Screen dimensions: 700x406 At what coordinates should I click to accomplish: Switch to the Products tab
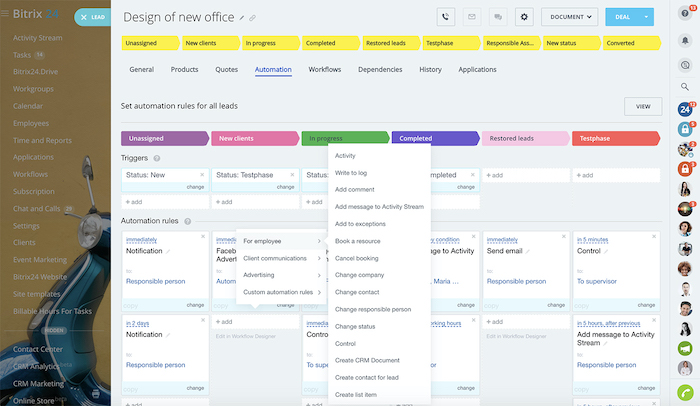coord(184,69)
